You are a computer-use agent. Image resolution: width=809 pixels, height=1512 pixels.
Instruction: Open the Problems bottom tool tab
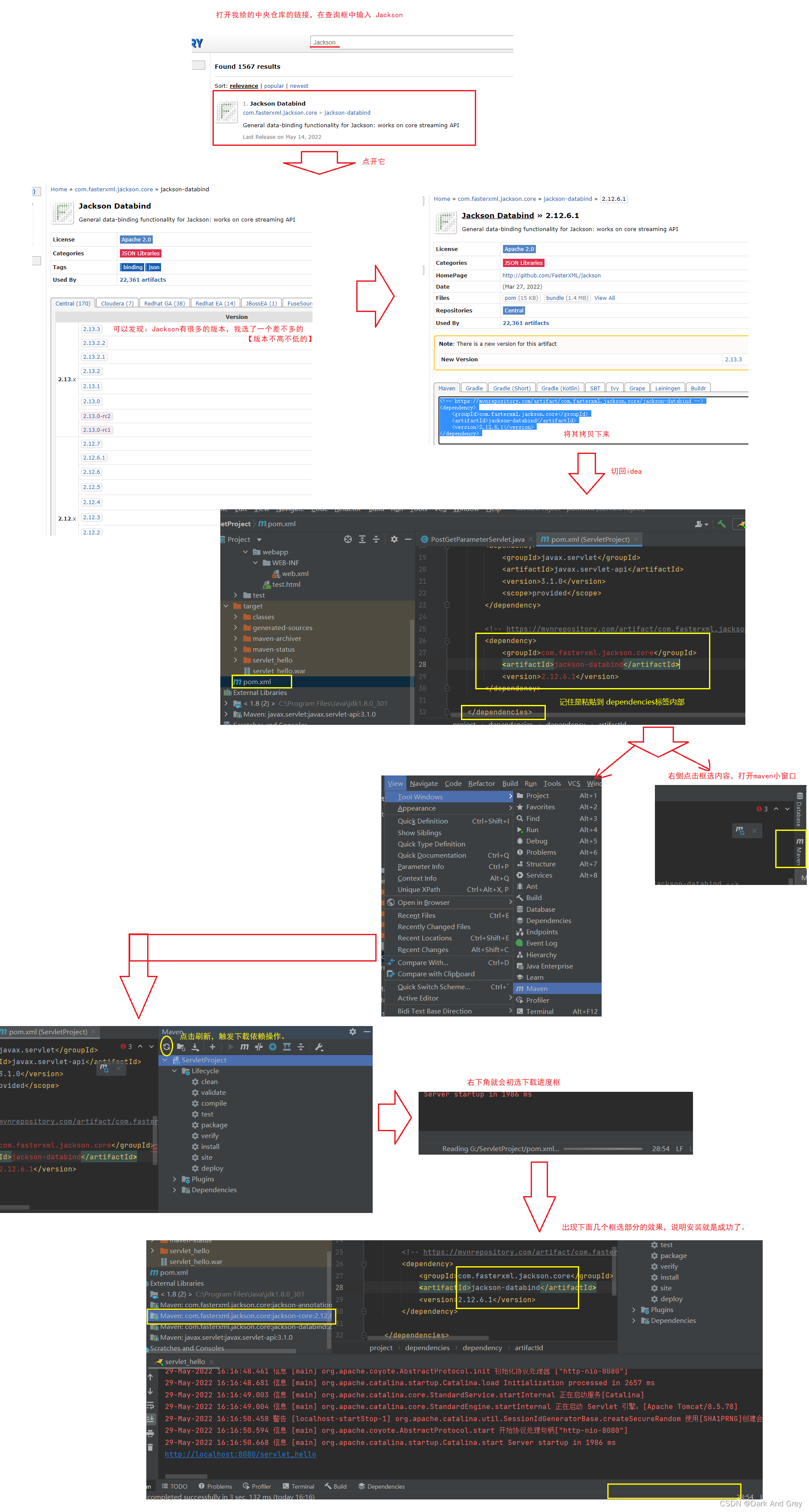(215, 1486)
